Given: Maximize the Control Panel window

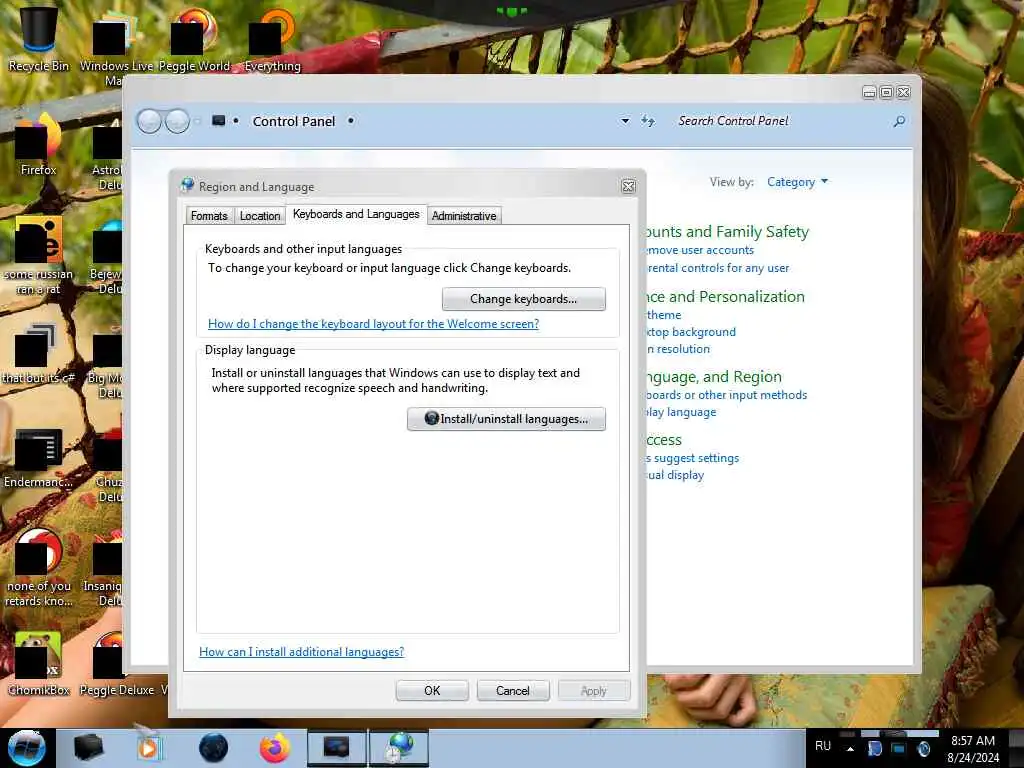Looking at the screenshot, I should [x=886, y=93].
